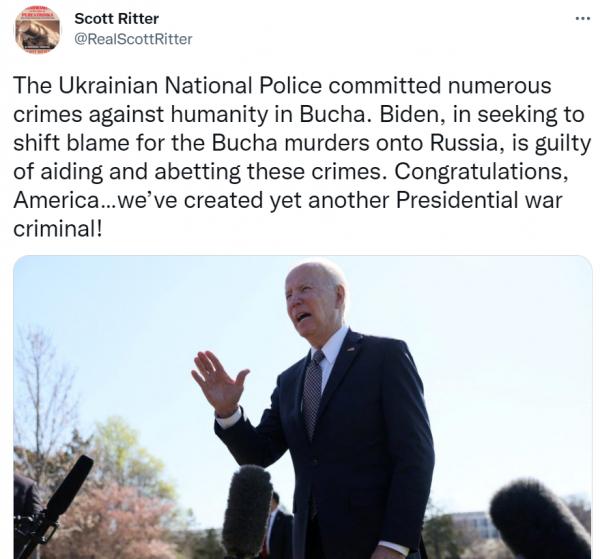600x559 pixels.
Task: Open the tweet's three-dot more options menu
Action: coord(583,18)
